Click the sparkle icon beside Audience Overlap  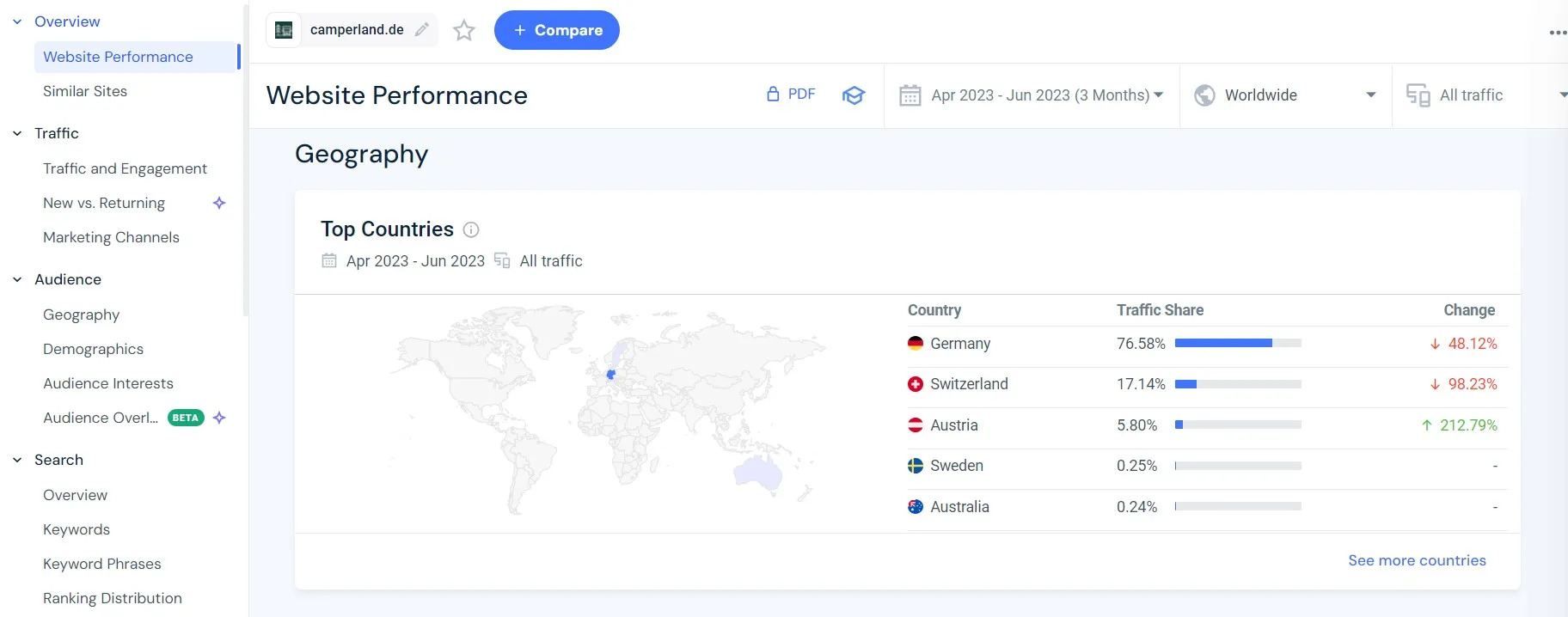pos(219,418)
